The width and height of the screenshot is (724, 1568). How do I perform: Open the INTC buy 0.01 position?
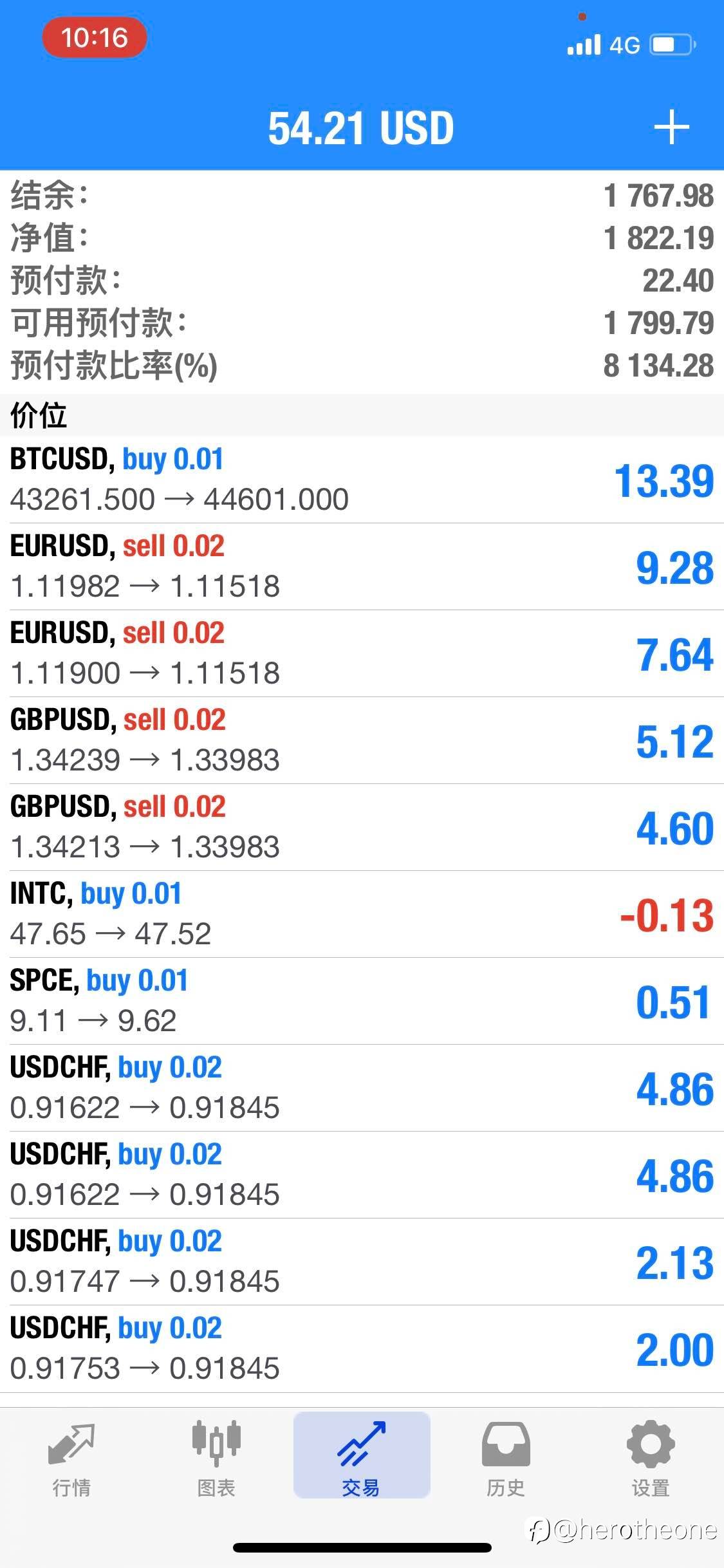click(x=362, y=914)
